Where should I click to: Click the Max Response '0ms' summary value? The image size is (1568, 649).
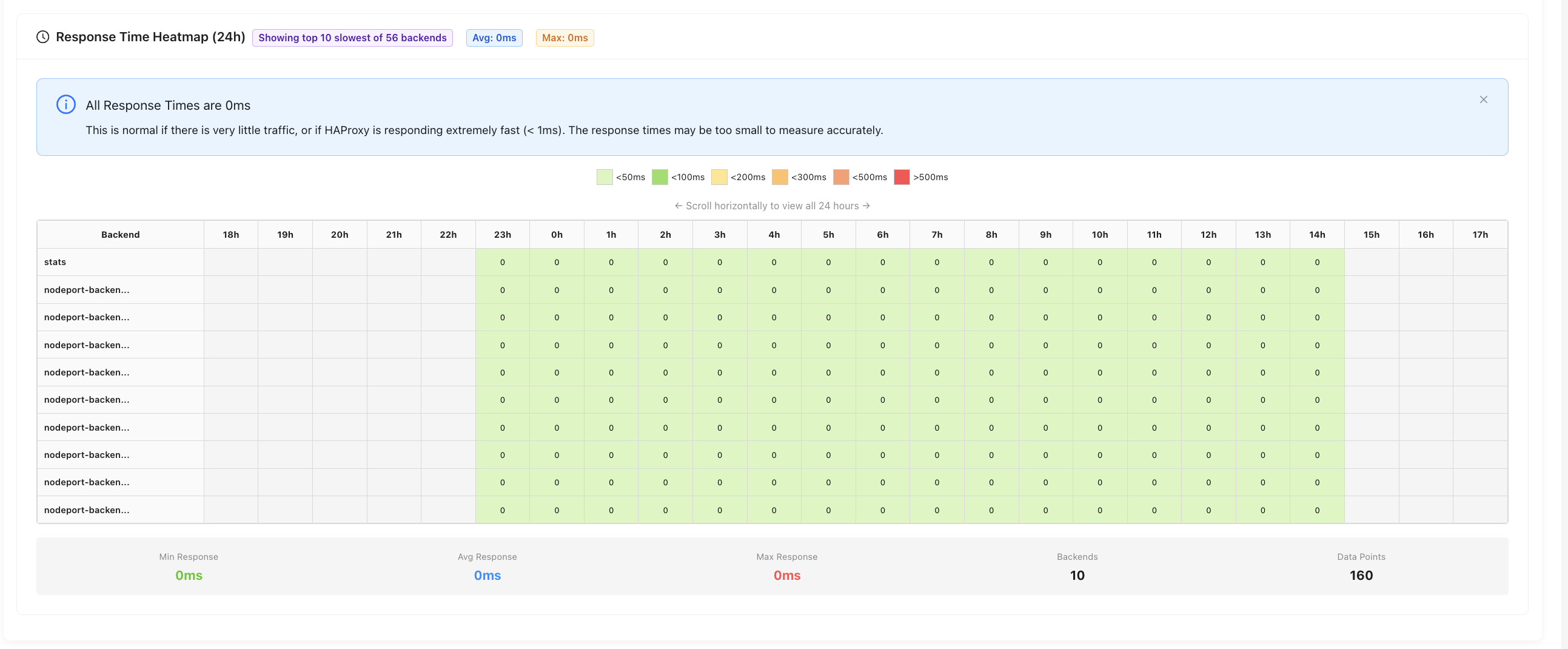click(787, 576)
